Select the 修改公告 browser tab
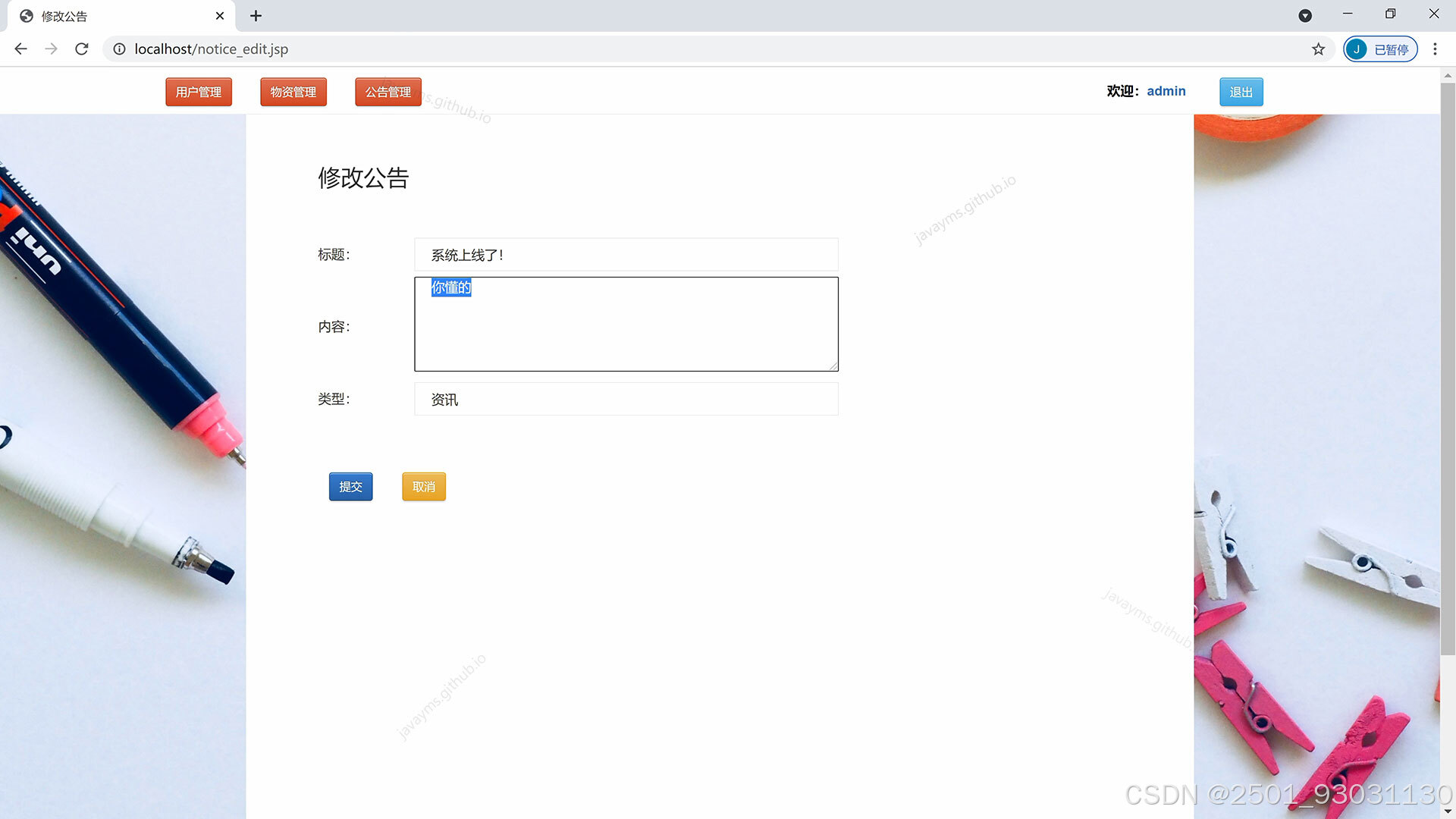The width and height of the screenshot is (1456, 819). 121,16
